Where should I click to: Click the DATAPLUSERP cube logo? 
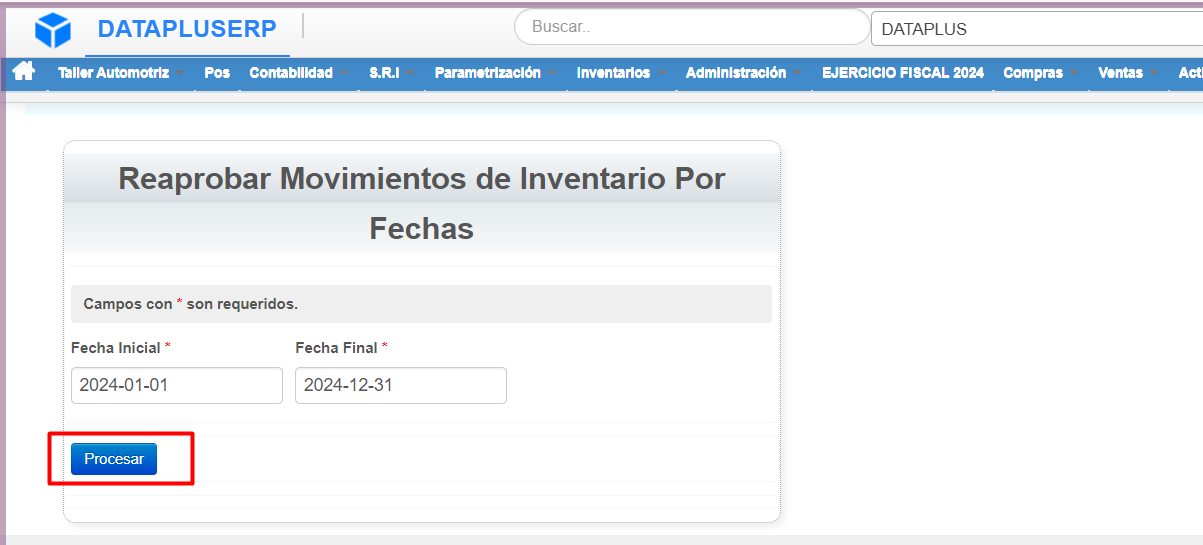(x=53, y=30)
